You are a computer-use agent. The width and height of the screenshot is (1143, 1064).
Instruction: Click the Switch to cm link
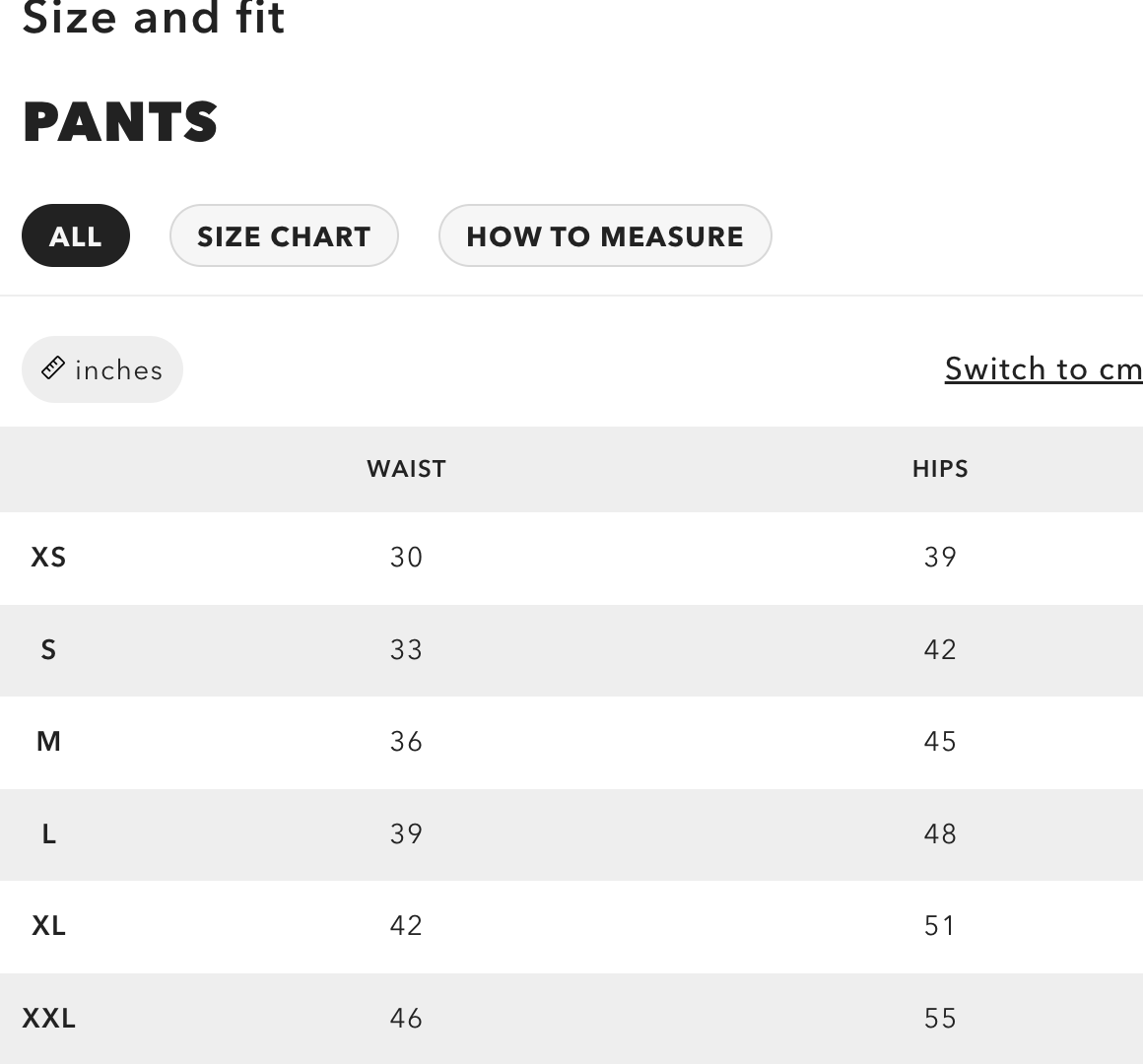(x=1042, y=368)
